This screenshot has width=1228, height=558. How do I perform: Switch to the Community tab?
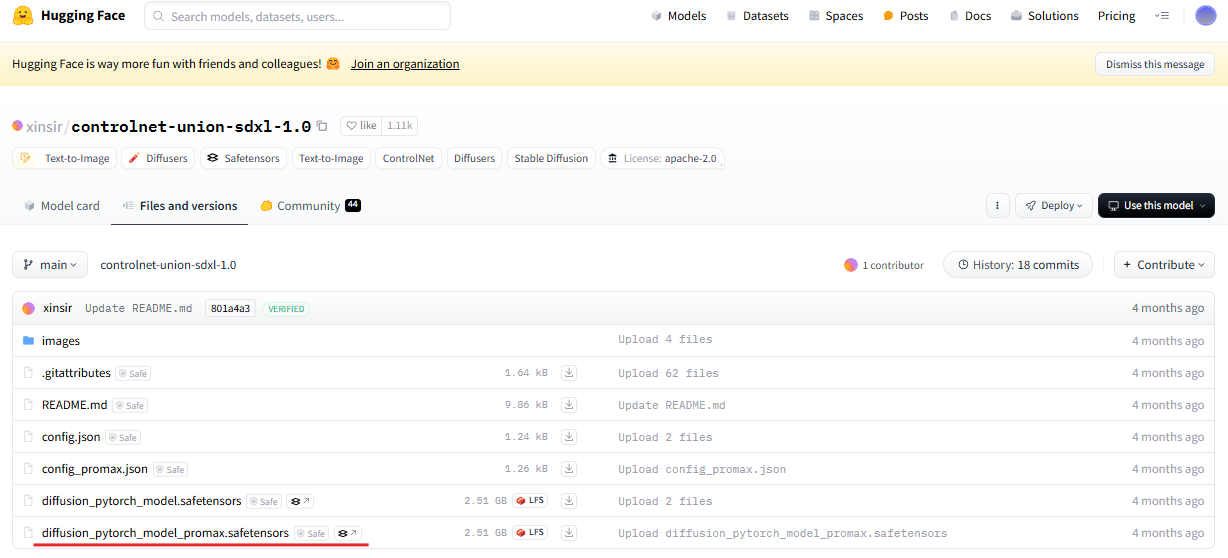point(310,206)
